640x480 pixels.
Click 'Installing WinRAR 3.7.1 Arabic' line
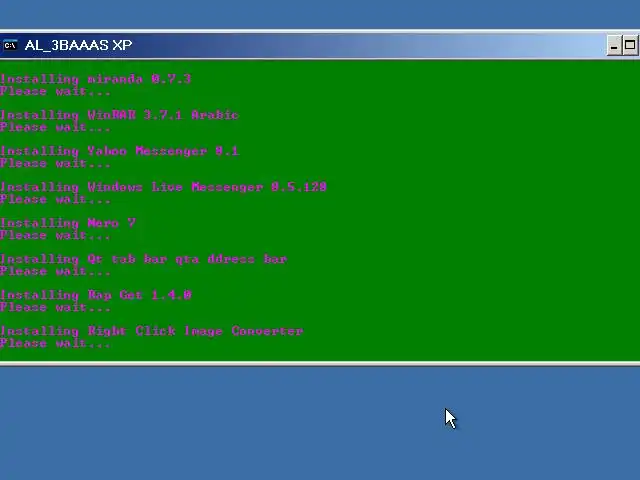click(x=119, y=115)
